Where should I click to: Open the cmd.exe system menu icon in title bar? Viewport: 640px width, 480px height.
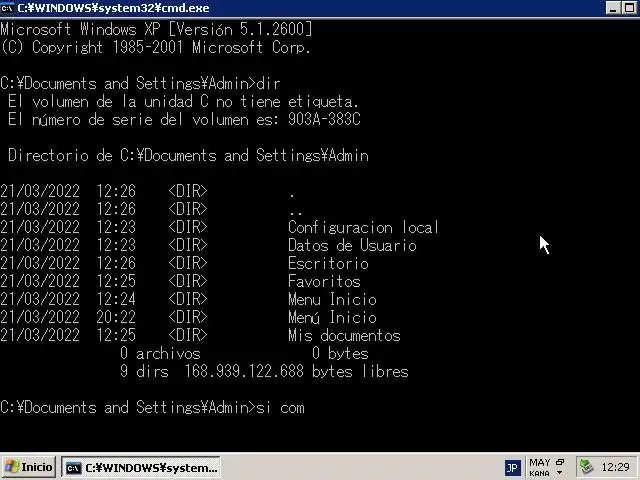[x=7, y=8]
